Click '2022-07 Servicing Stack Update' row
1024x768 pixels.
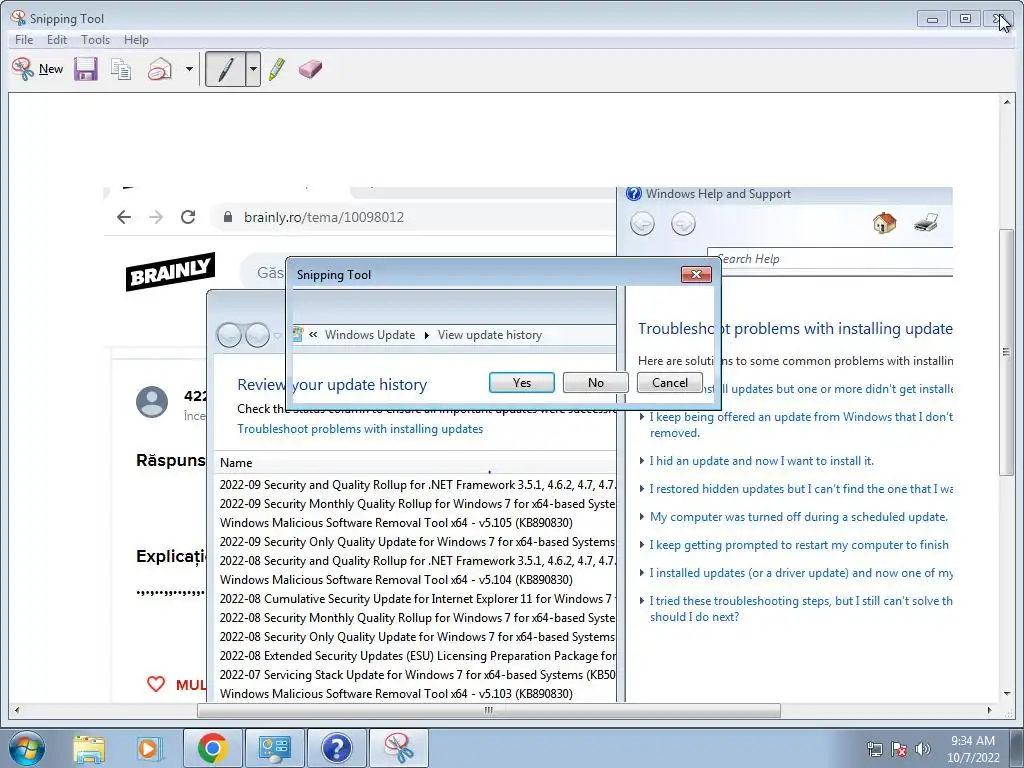[417, 675]
